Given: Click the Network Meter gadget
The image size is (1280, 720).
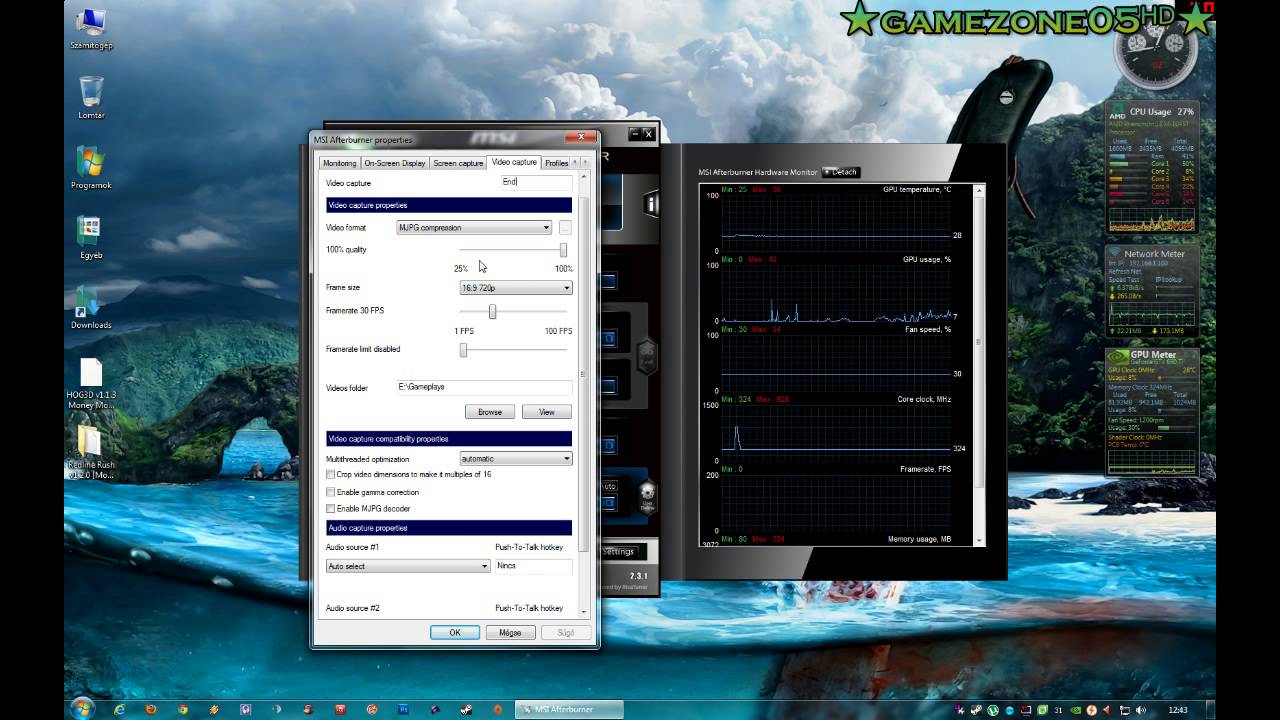Looking at the screenshot, I should click(1152, 291).
